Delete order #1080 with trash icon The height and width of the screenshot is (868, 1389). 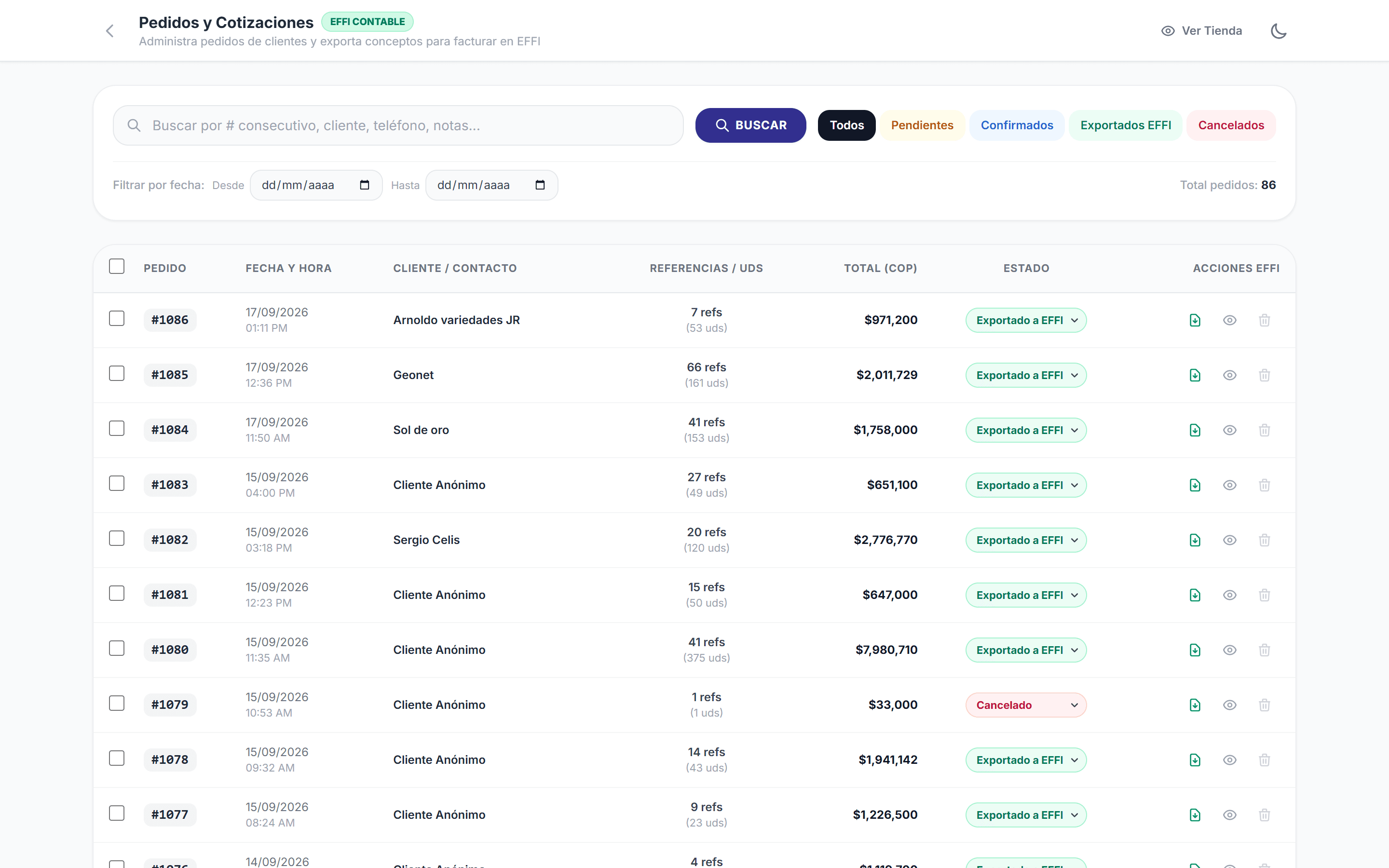coord(1265,651)
